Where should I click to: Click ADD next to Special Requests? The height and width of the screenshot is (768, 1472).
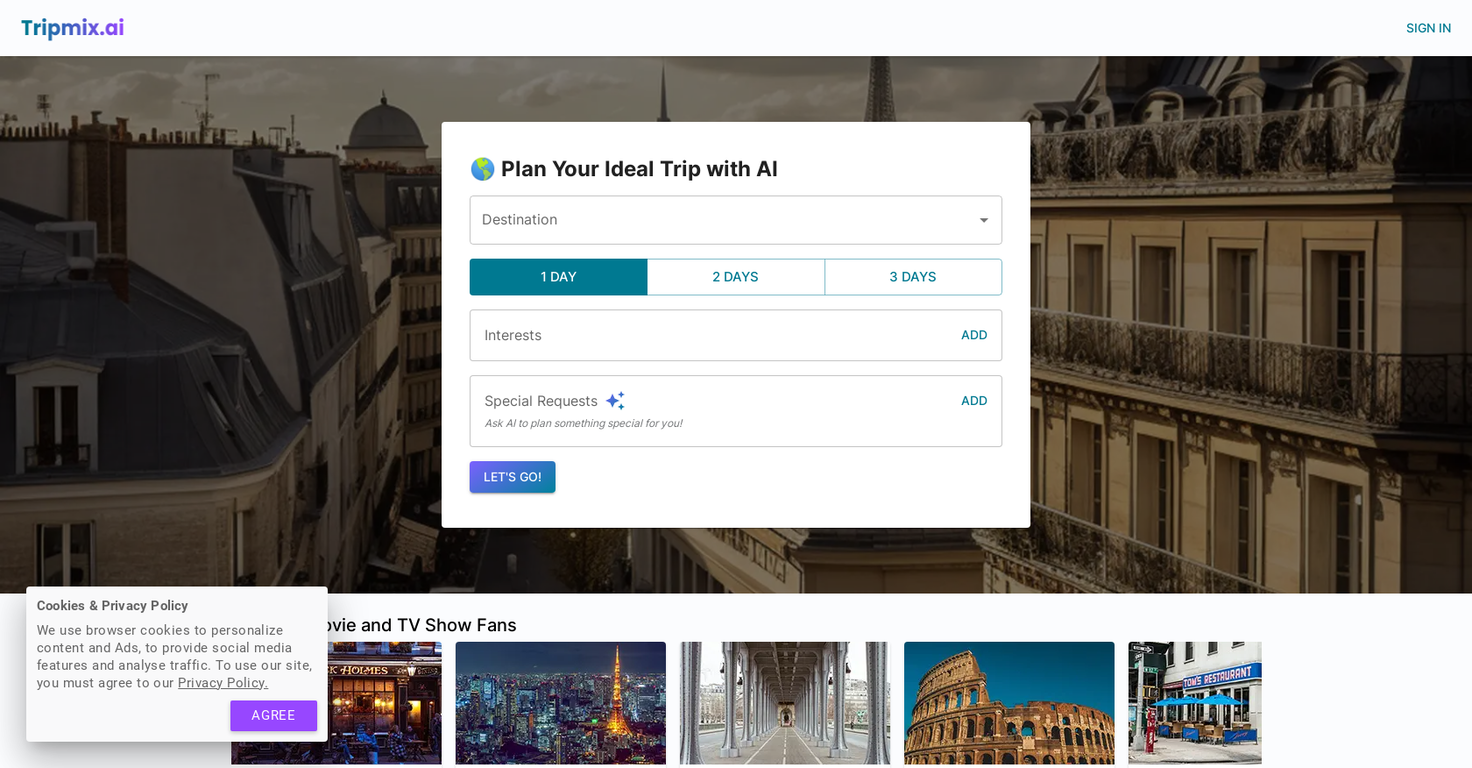pyautogui.click(x=973, y=400)
